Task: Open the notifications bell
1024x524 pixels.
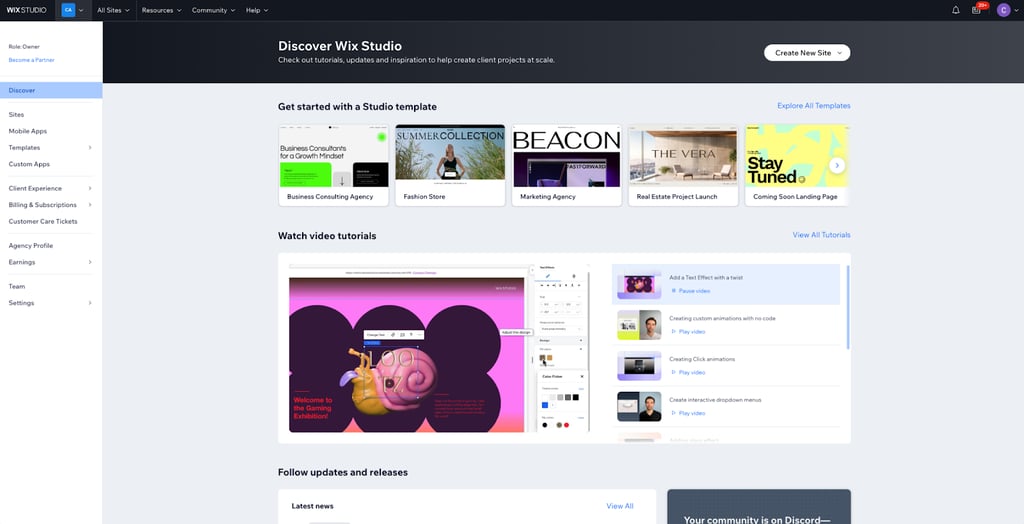Action: (955, 10)
